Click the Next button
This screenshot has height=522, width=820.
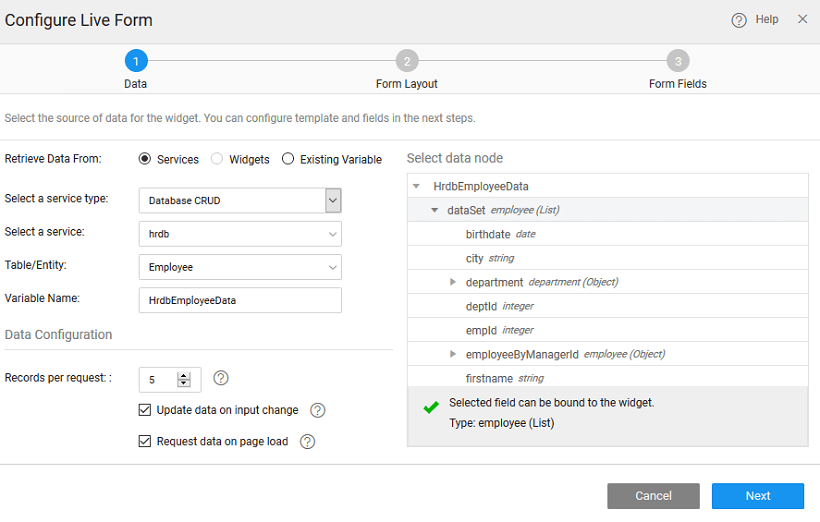(757, 496)
